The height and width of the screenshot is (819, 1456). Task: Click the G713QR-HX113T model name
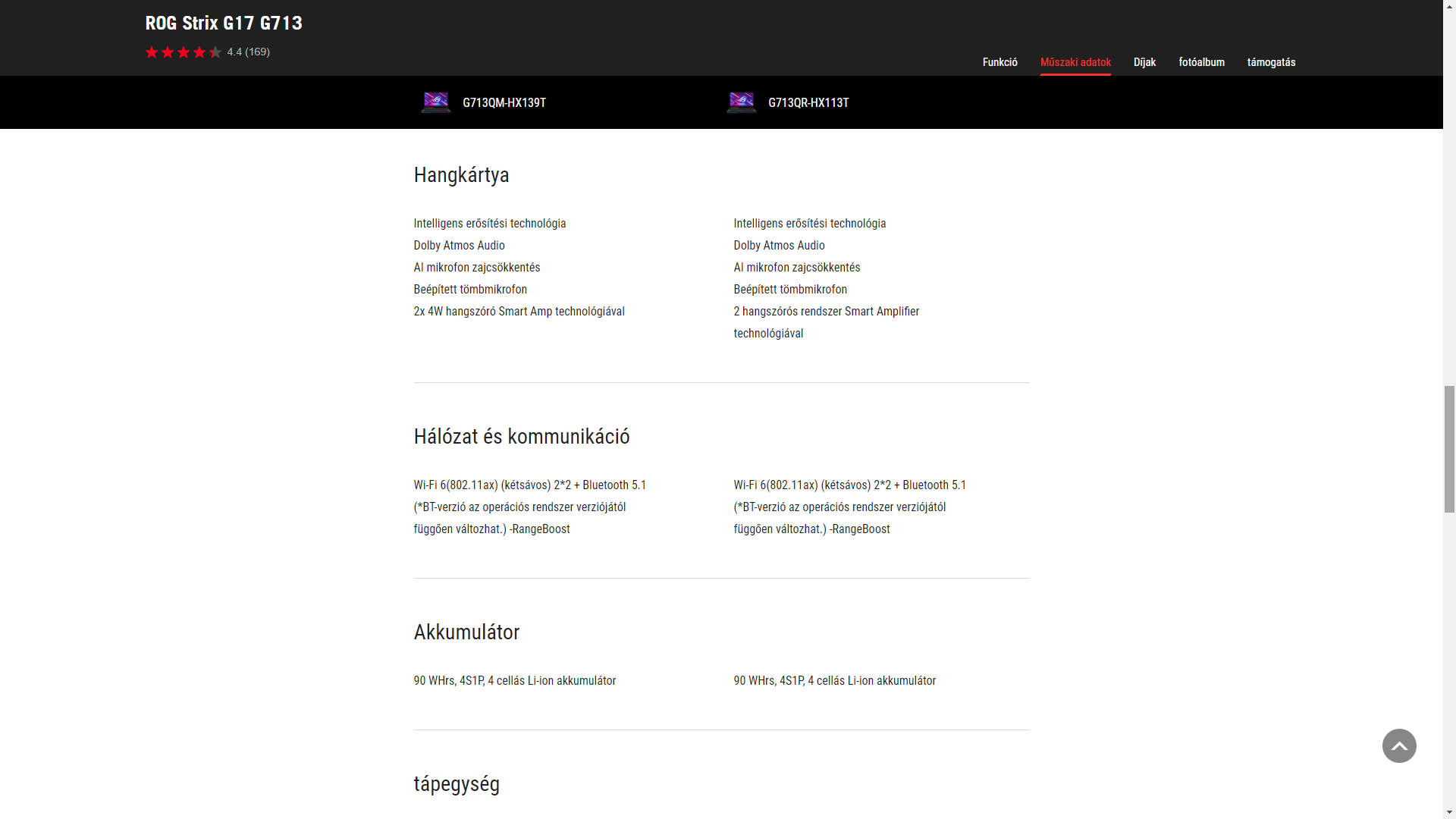[x=808, y=103]
